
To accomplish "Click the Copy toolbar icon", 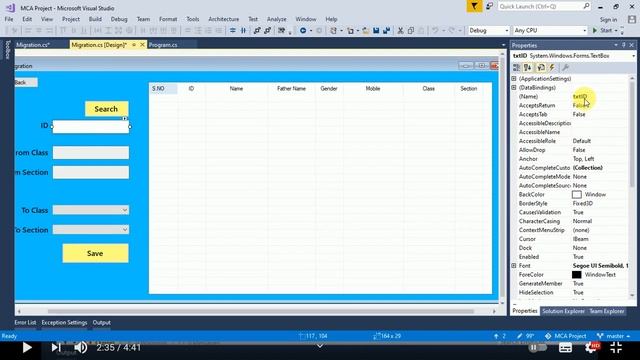I will coord(411,31).
